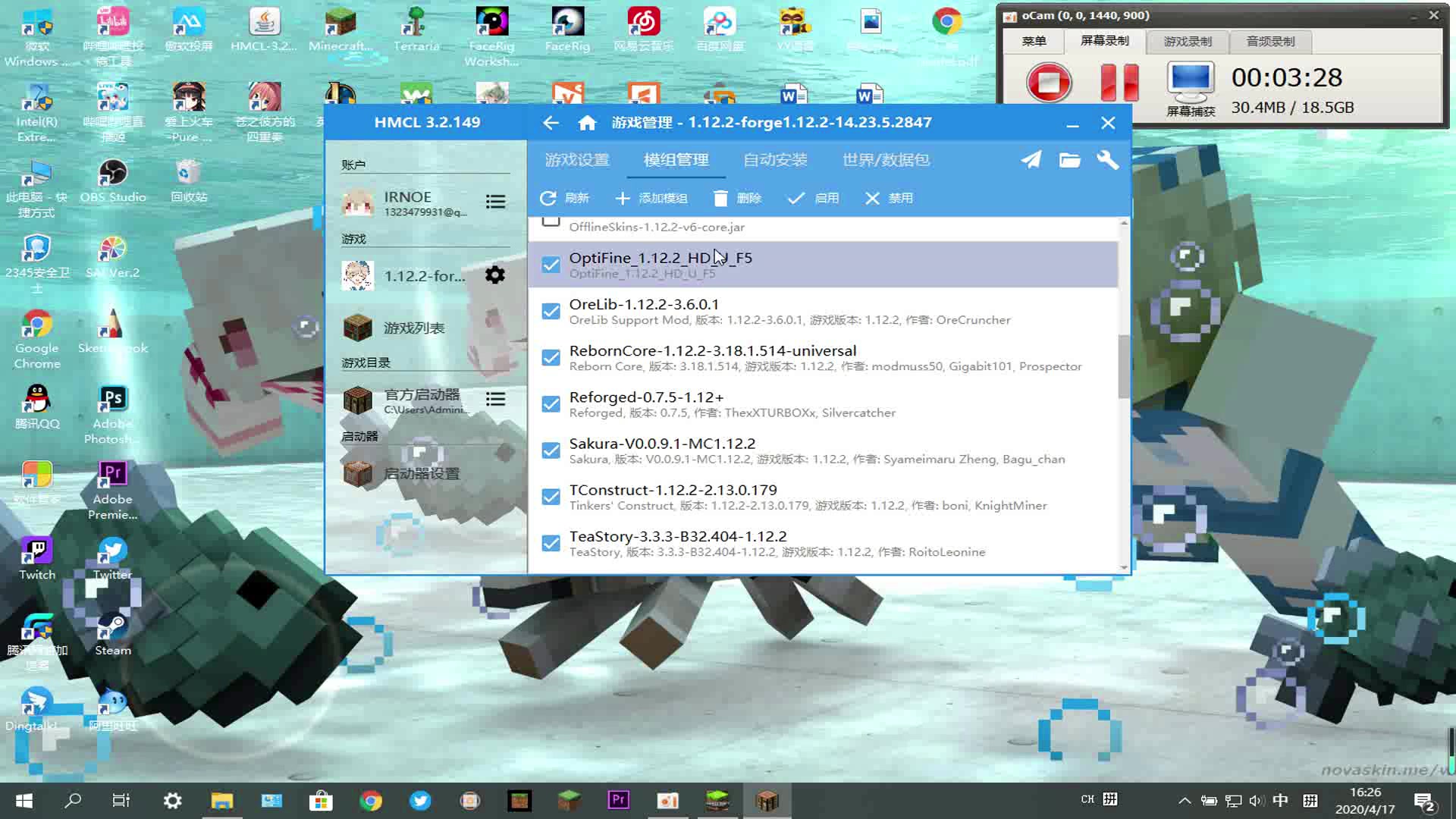Open Terraria desktop shortcut
This screenshot has height=819, width=1456.
tap(416, 30)
